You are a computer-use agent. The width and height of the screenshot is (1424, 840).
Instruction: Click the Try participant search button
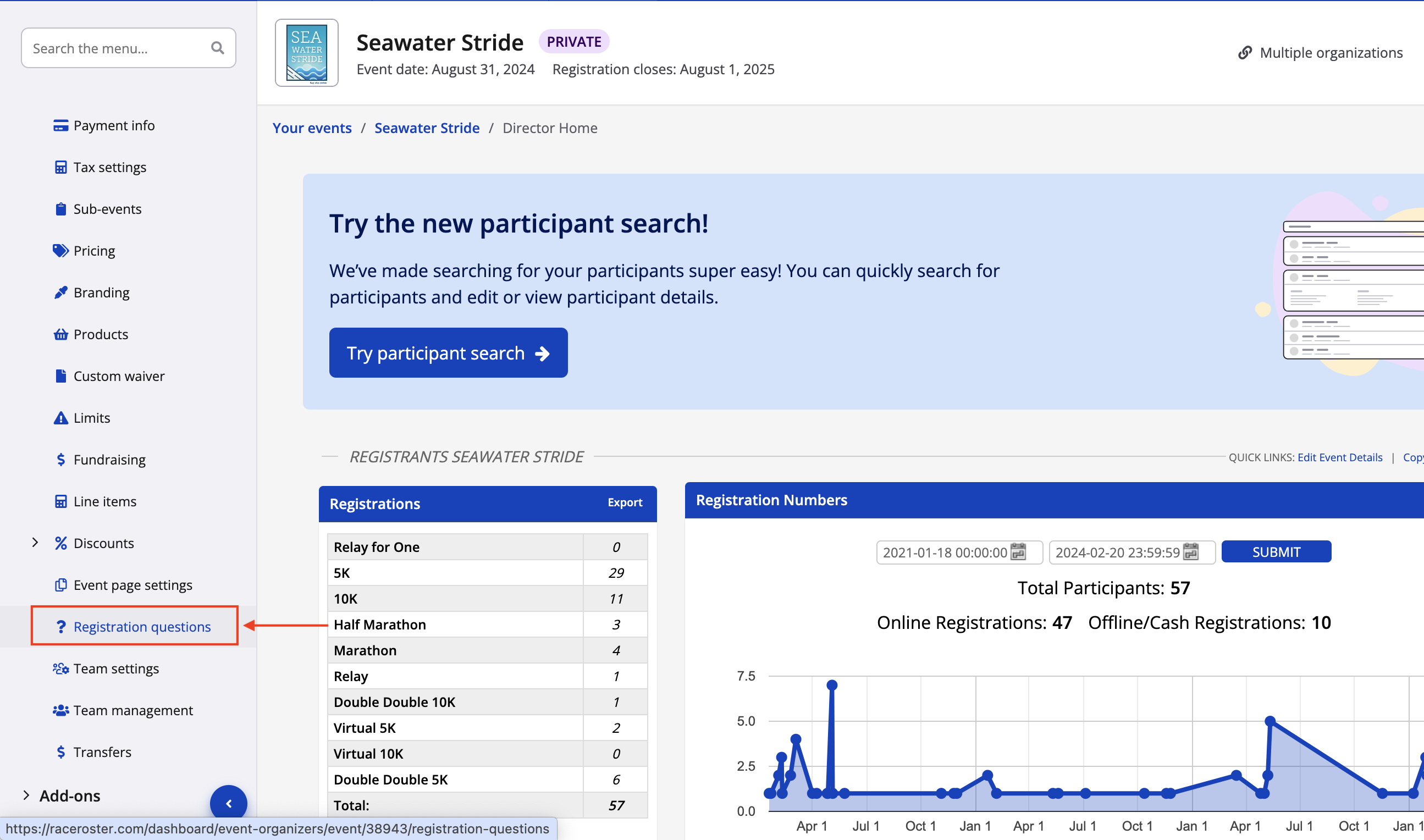click(448, 352)
